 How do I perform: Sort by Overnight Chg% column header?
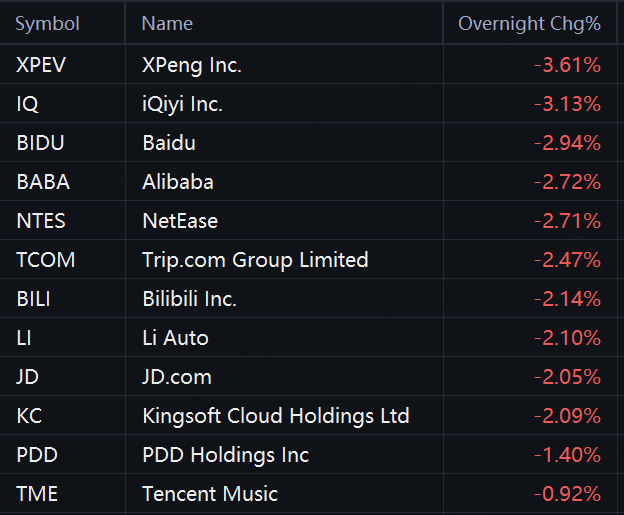click(529, 23)
